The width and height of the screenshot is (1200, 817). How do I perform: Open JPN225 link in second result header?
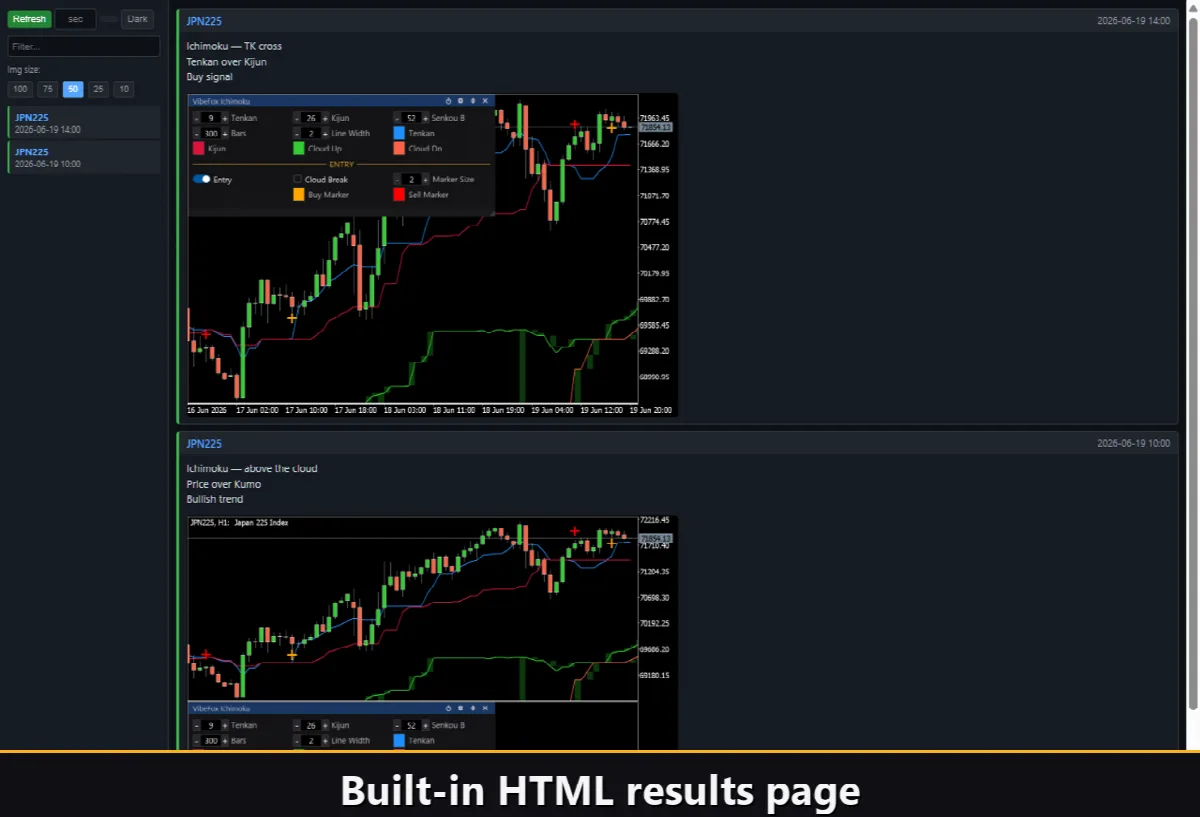pos(204,443)
